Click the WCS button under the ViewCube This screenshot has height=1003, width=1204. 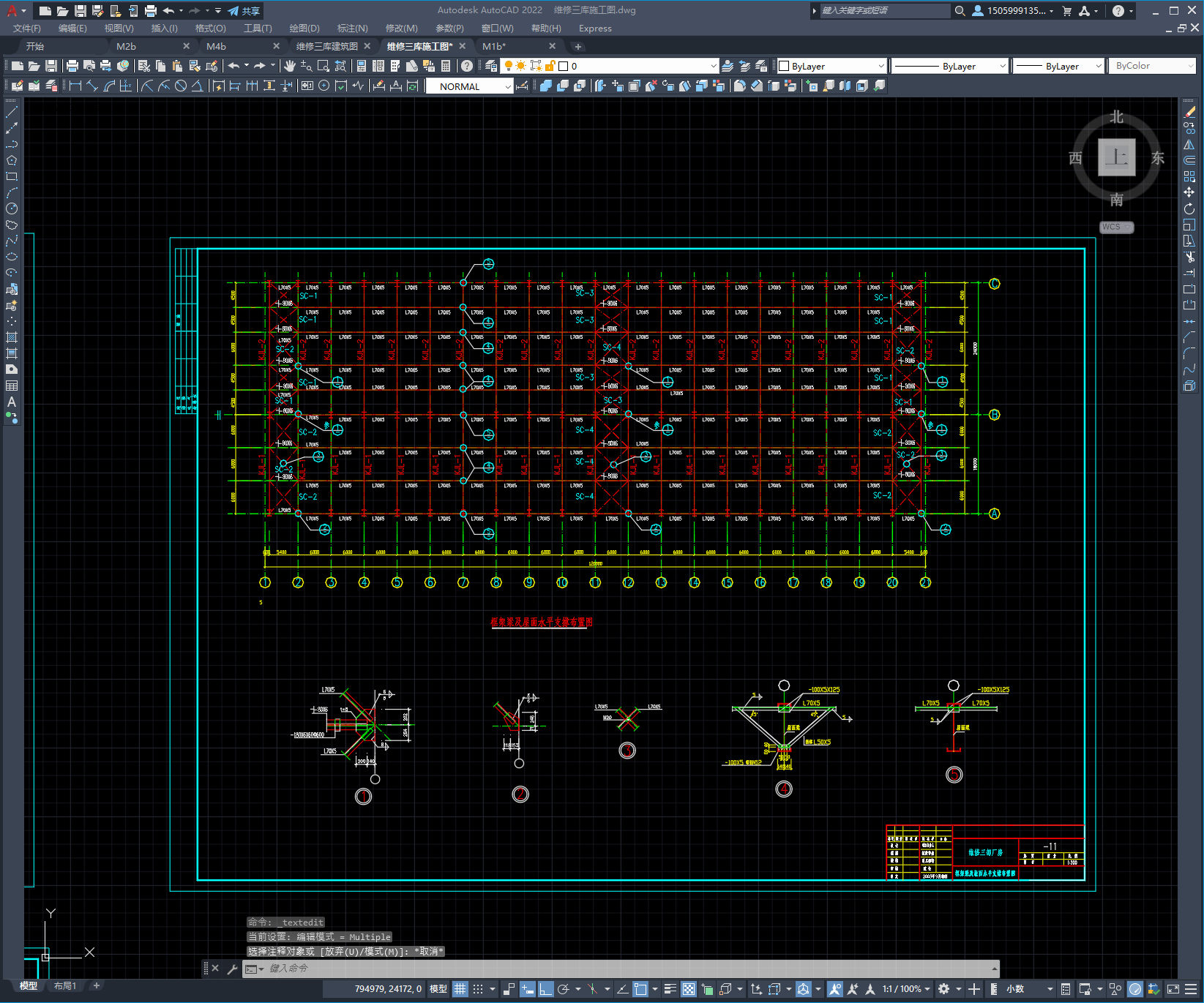[1116, 227]
